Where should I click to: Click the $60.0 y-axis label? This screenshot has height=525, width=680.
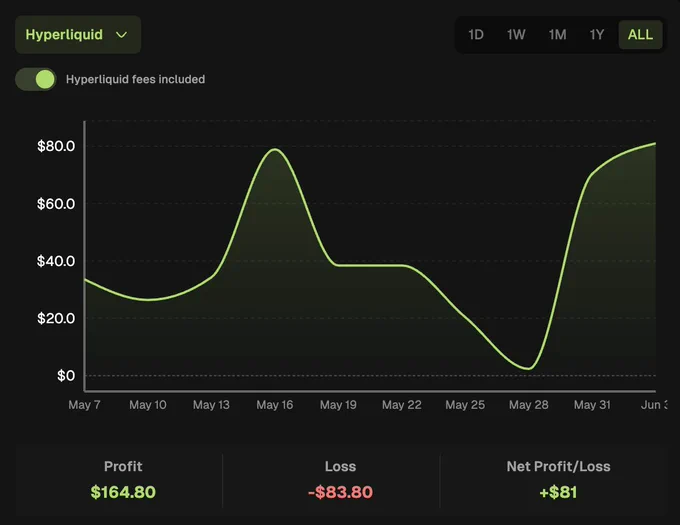coord(56,204)
